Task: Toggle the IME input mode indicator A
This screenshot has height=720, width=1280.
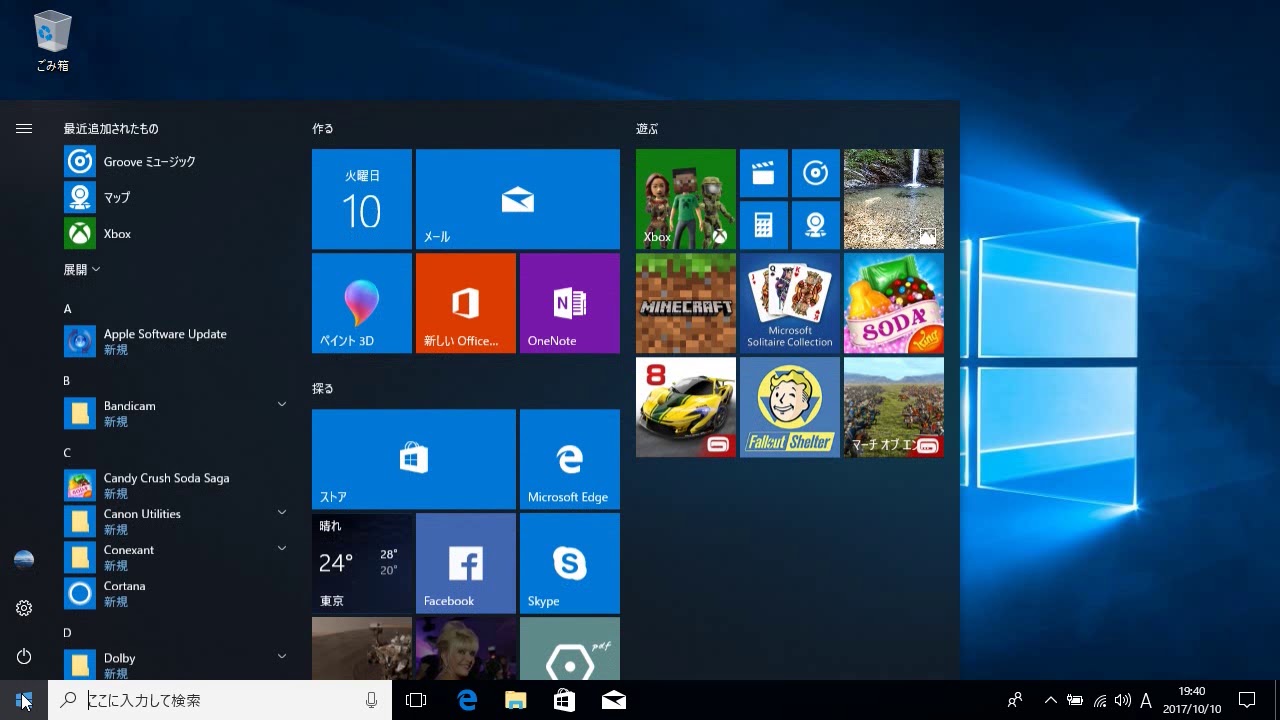Action: pyautogui.click(x=1146, y=700)
